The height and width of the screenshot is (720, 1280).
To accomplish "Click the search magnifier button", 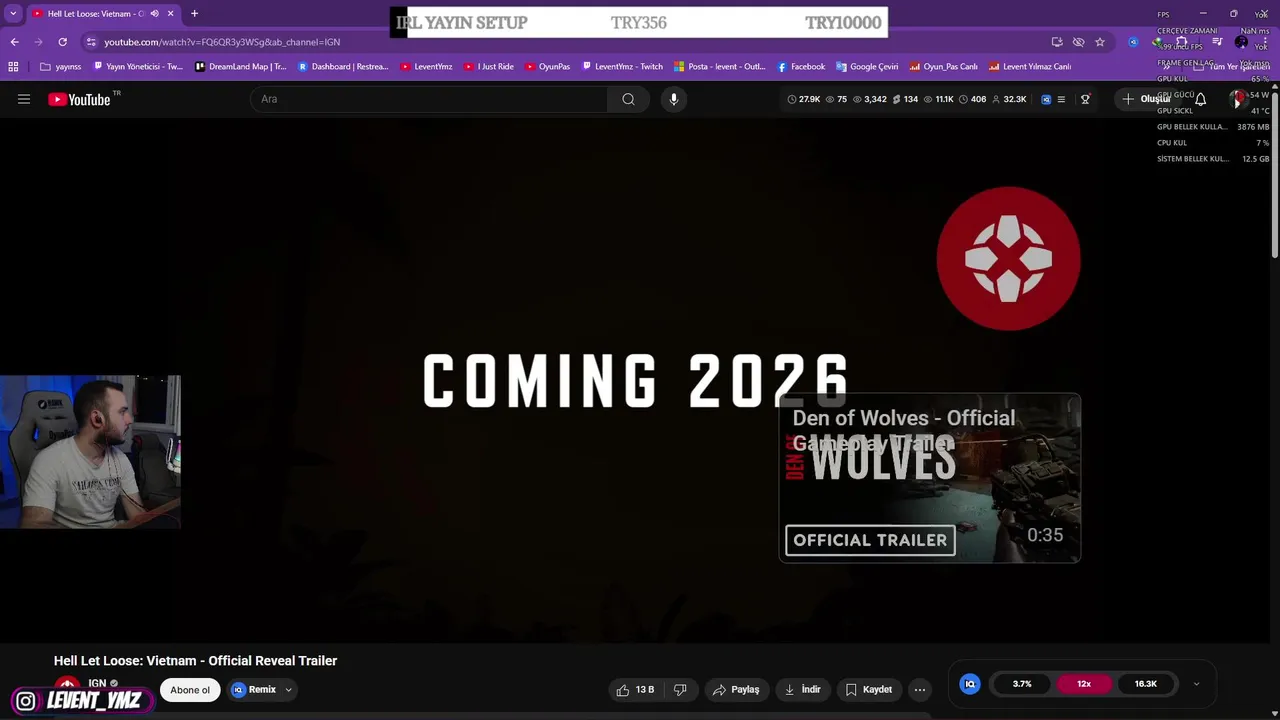I will tap(628, 99).
